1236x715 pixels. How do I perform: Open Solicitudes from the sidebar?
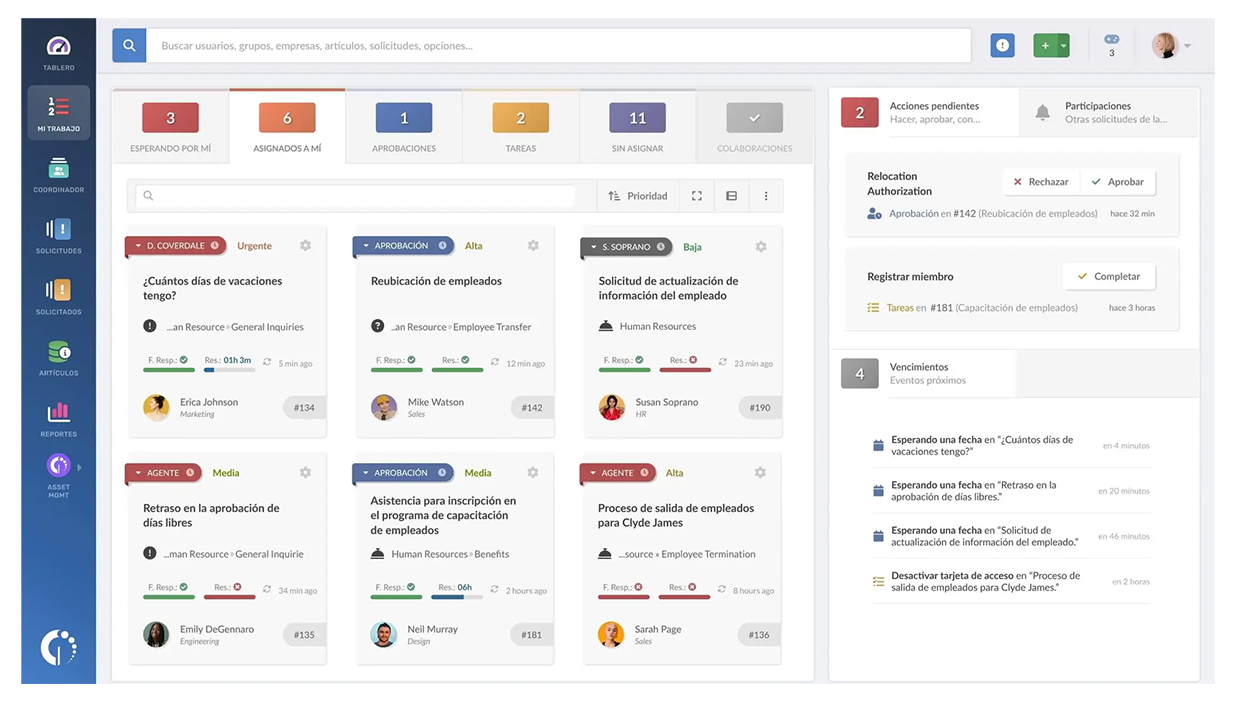click(x=58, y=235)
